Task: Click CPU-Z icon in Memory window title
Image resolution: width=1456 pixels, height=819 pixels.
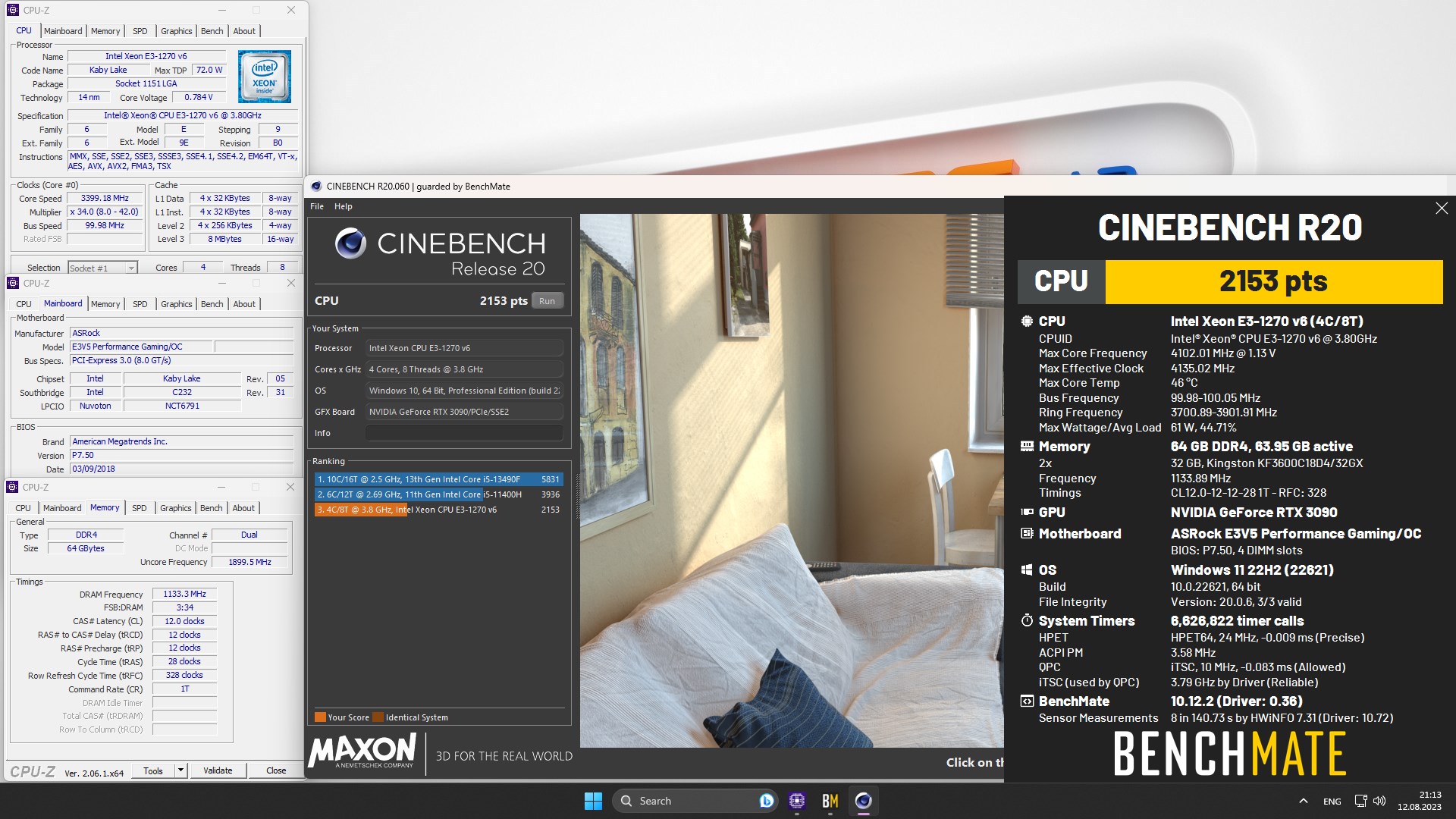Action: click(13, 487)
